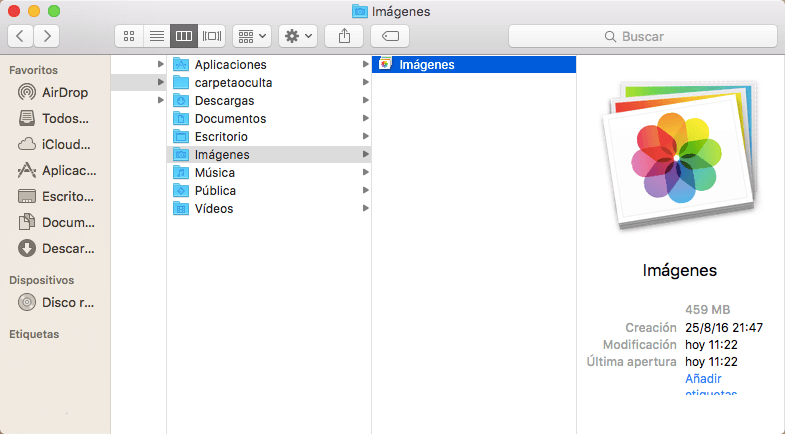Open Documentos in the sidebar

(x=55, y=222)
